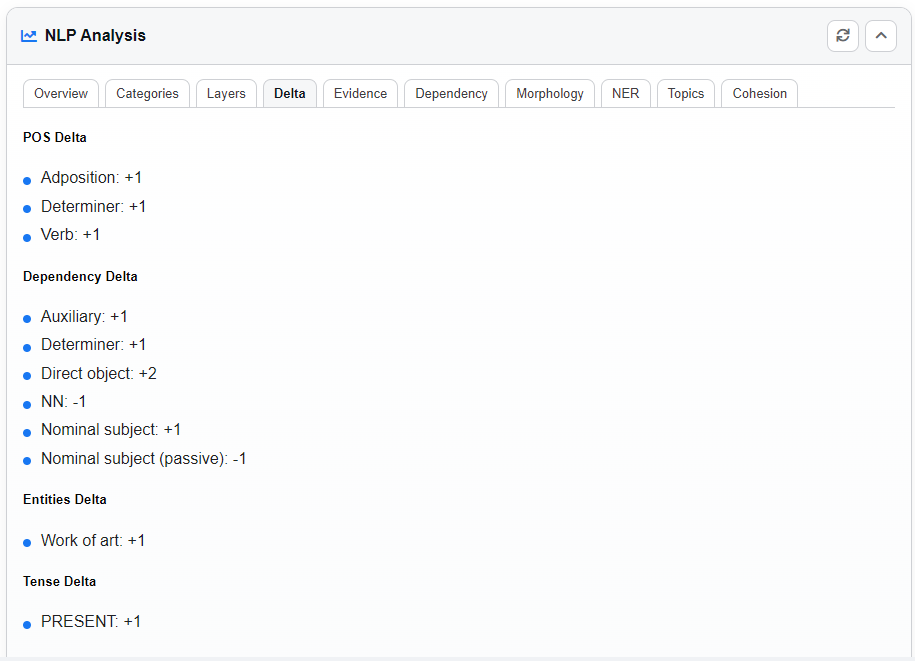Switch to the Overview tab

click(61, 93)
